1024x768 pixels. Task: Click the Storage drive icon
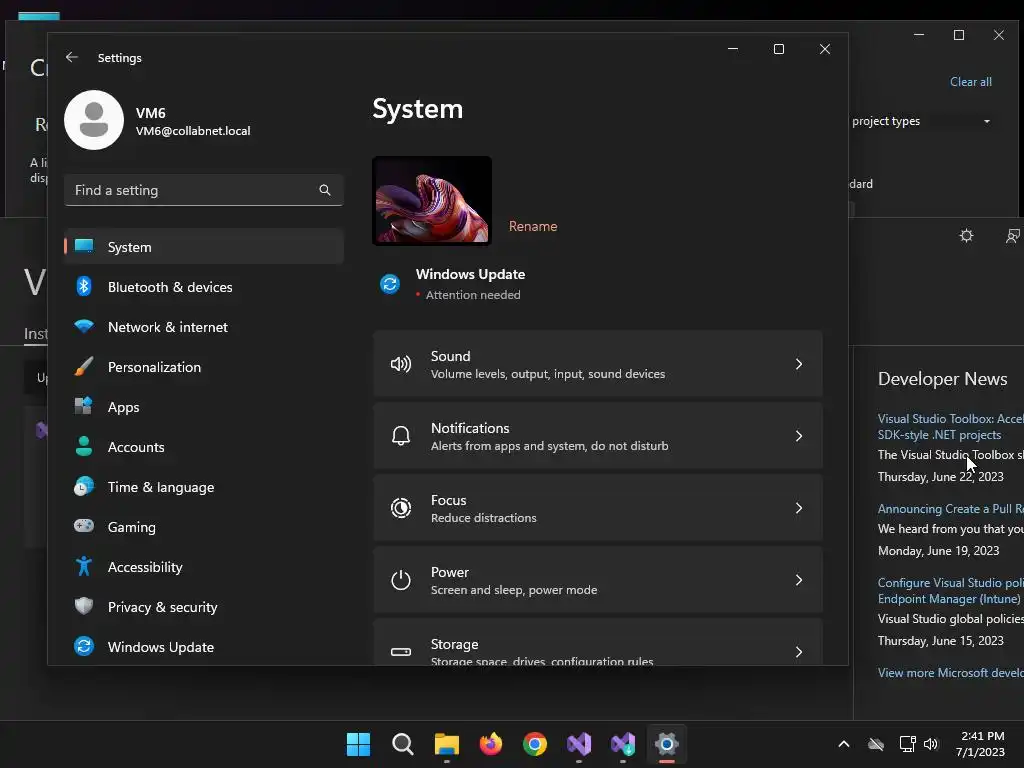(401, 652)
